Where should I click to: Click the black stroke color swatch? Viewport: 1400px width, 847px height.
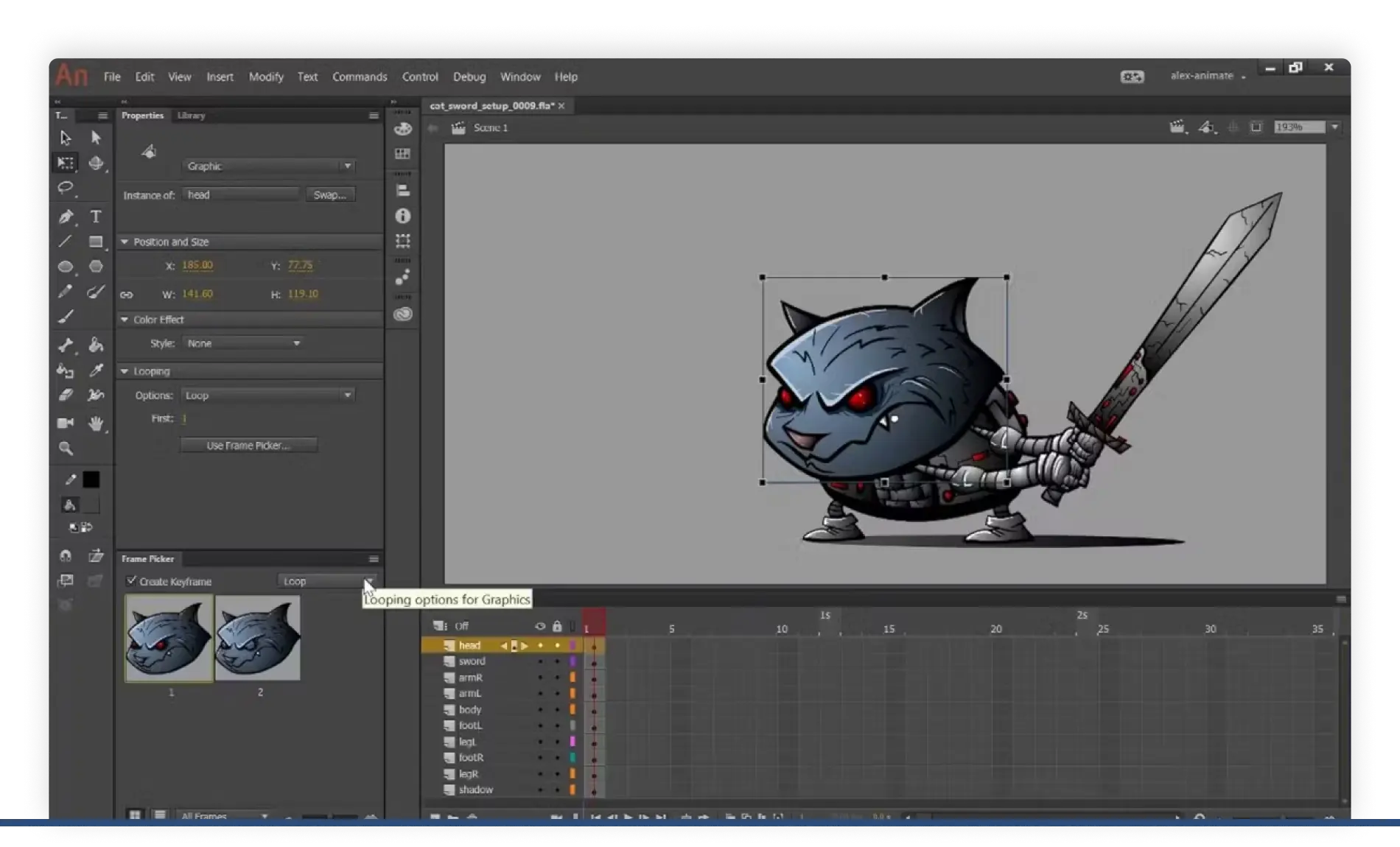point(91,479)
